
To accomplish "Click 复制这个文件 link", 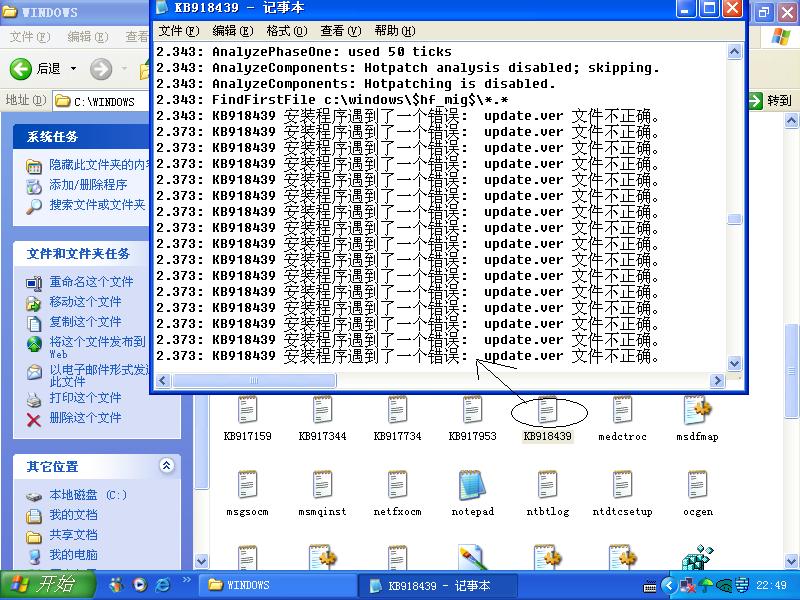I will (x=85, y=322).
